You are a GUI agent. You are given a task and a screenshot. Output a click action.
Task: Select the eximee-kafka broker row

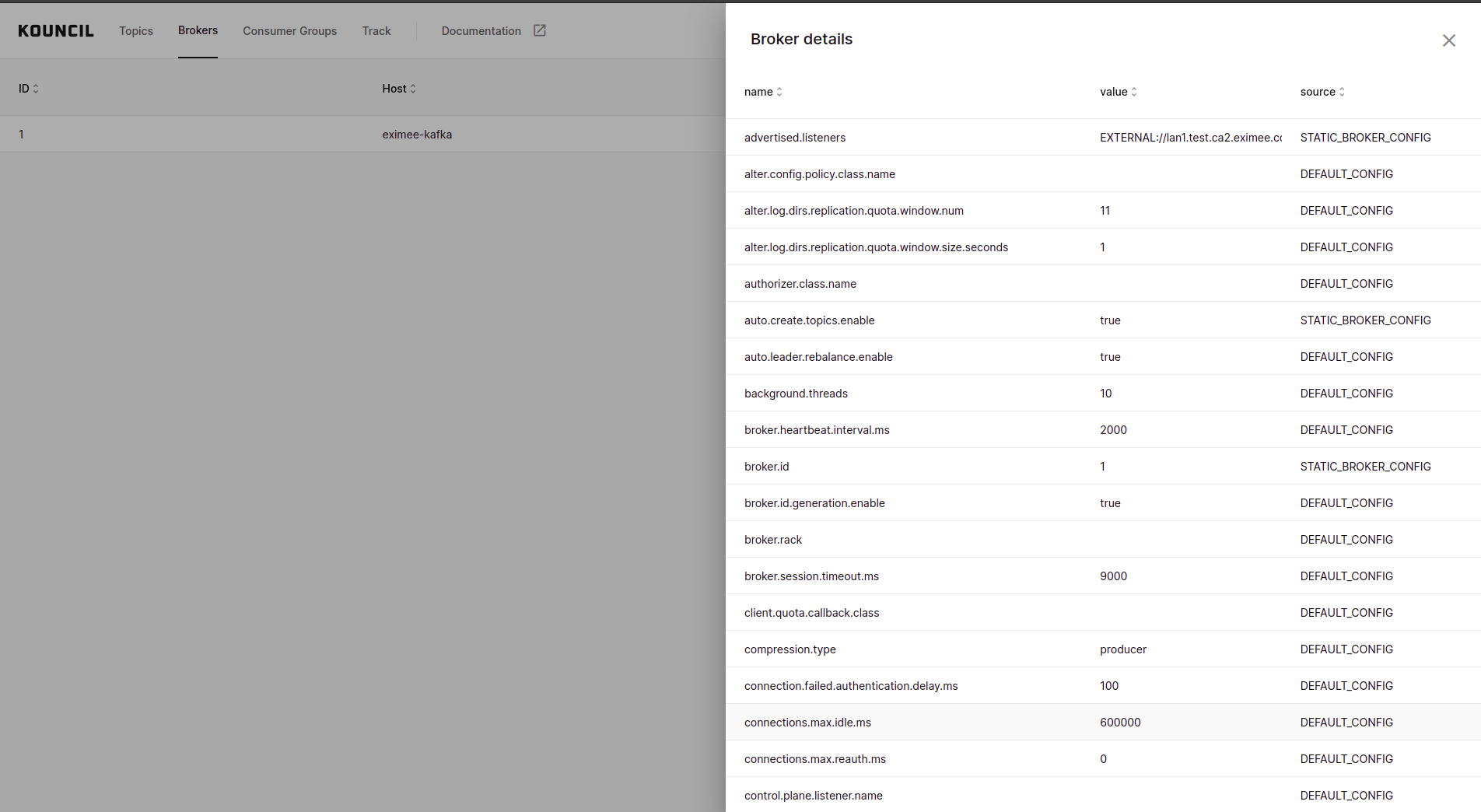(417, 135)
